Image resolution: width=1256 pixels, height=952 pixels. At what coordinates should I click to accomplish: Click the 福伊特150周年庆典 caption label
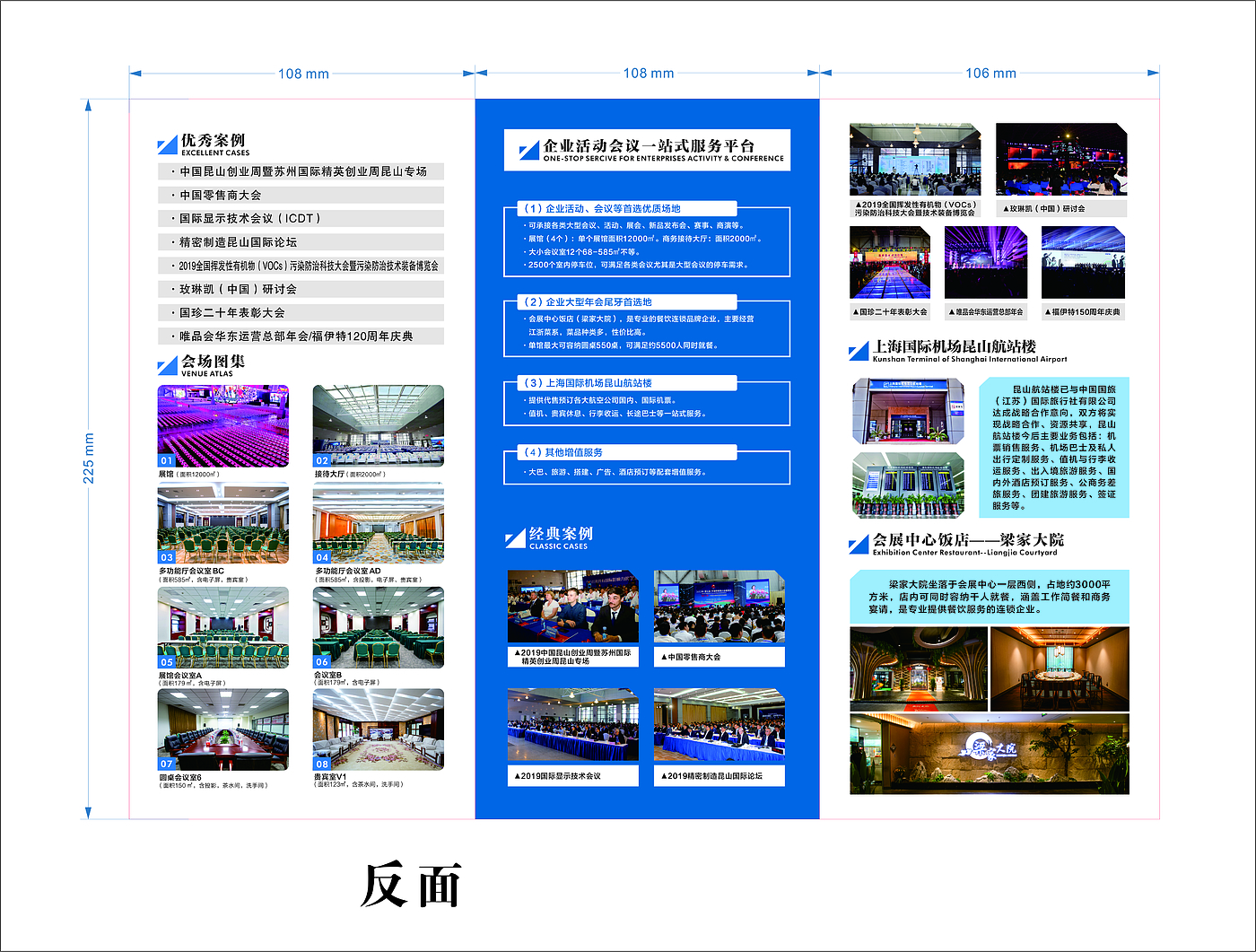1084,311
